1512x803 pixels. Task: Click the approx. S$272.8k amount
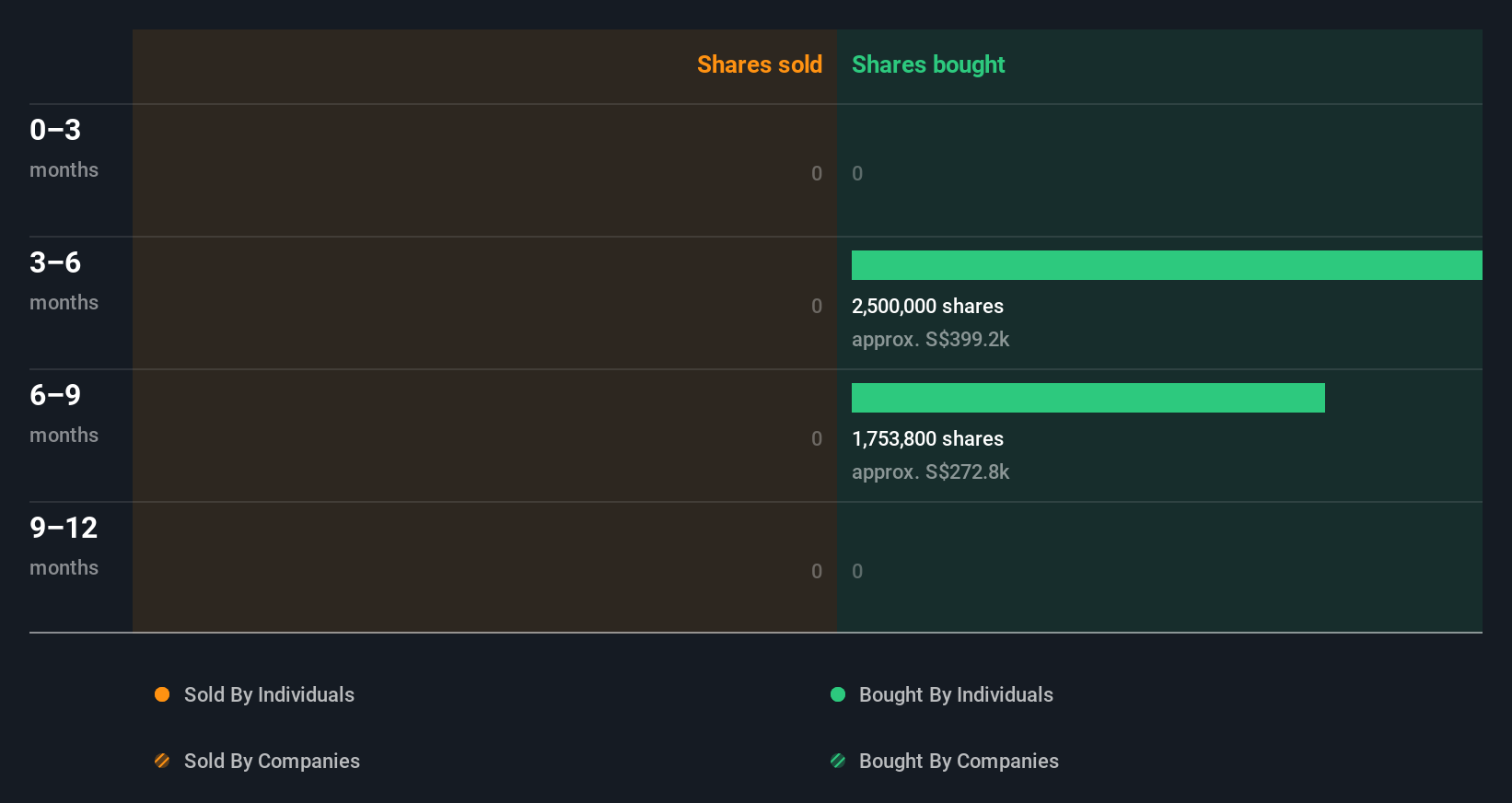pyautogui.click(x=930, y=471)
